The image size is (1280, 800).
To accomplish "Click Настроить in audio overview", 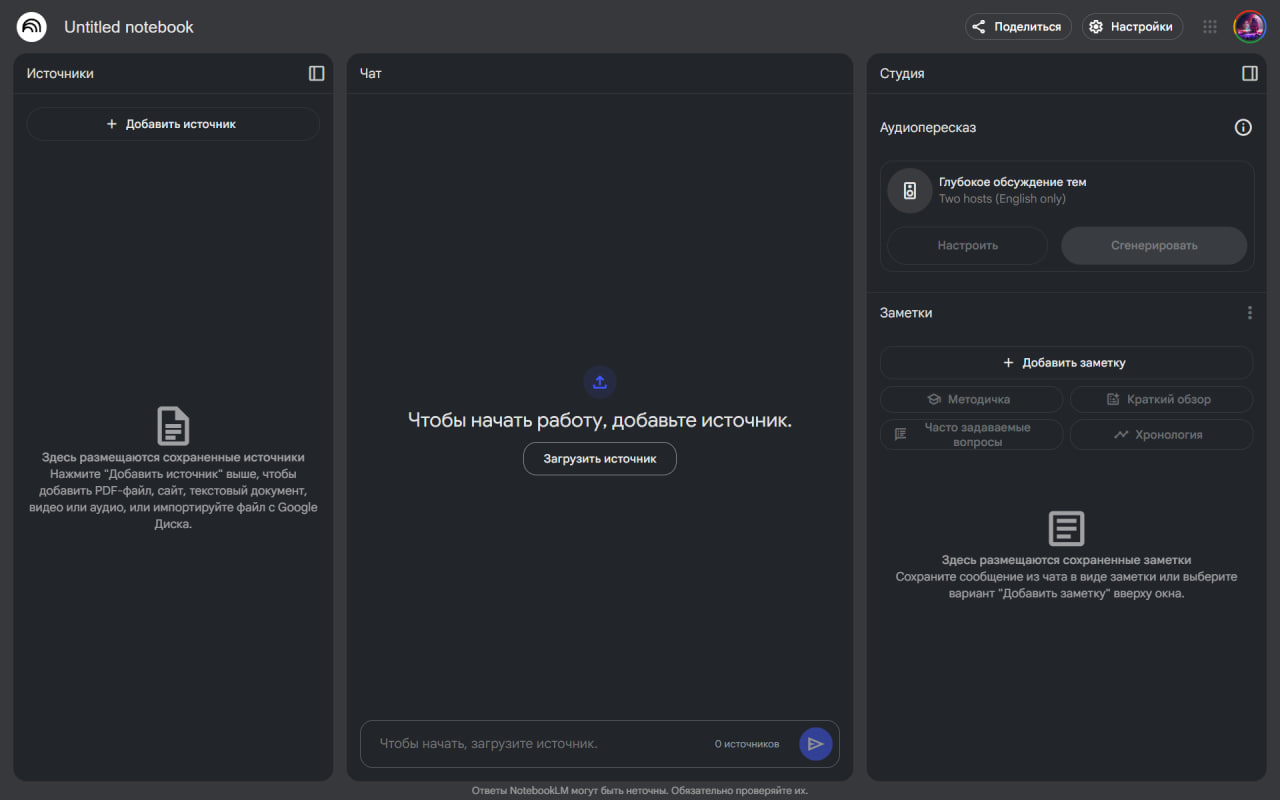I will (x=967, y=245).
